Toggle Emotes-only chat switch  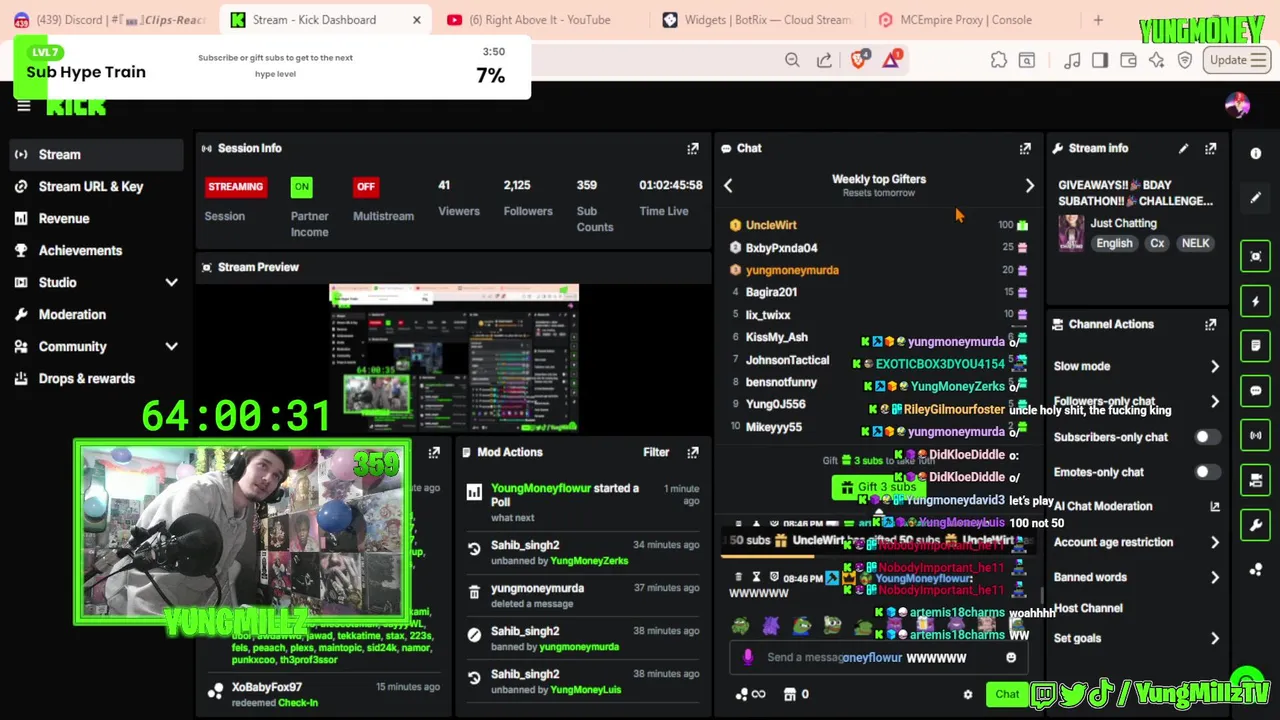pyautogui.click(x=1208, y=472)
